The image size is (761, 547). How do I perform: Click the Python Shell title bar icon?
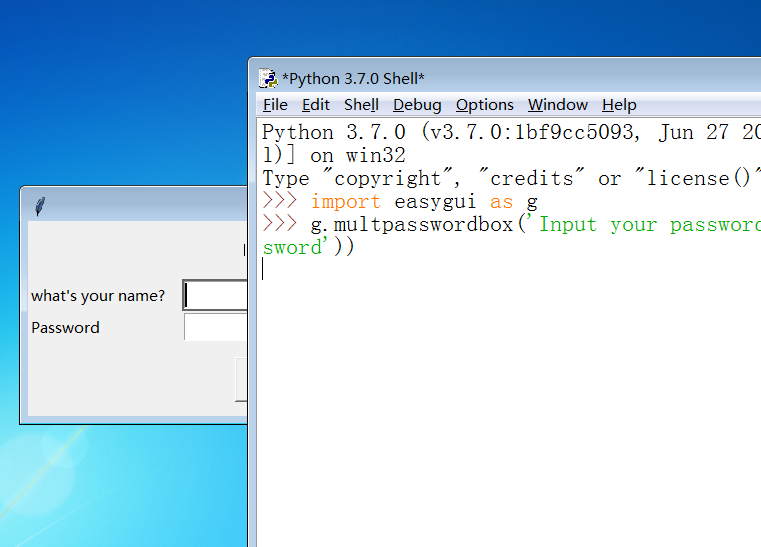(268, 79)
